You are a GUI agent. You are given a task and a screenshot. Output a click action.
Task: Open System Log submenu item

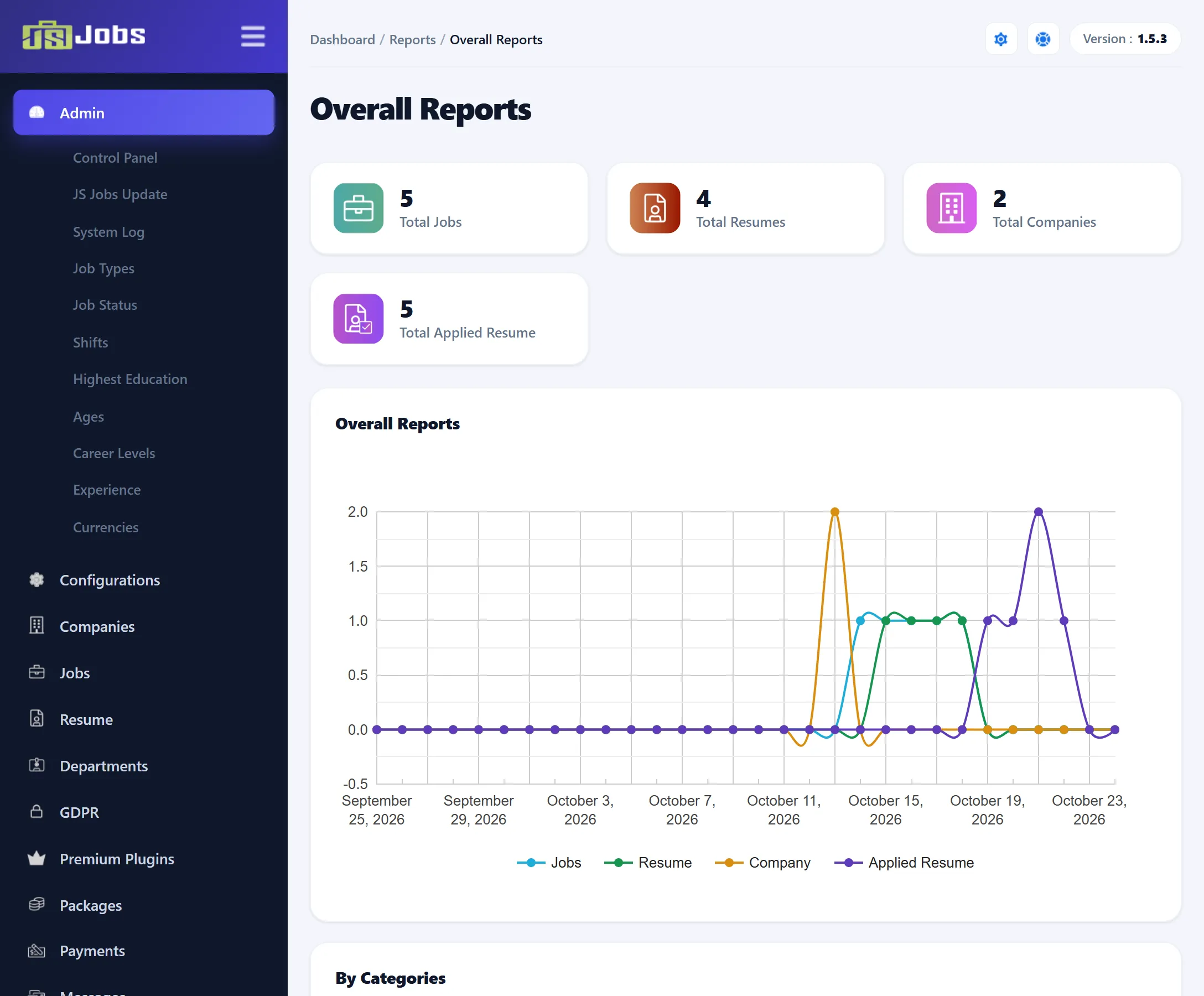point(108,232)
